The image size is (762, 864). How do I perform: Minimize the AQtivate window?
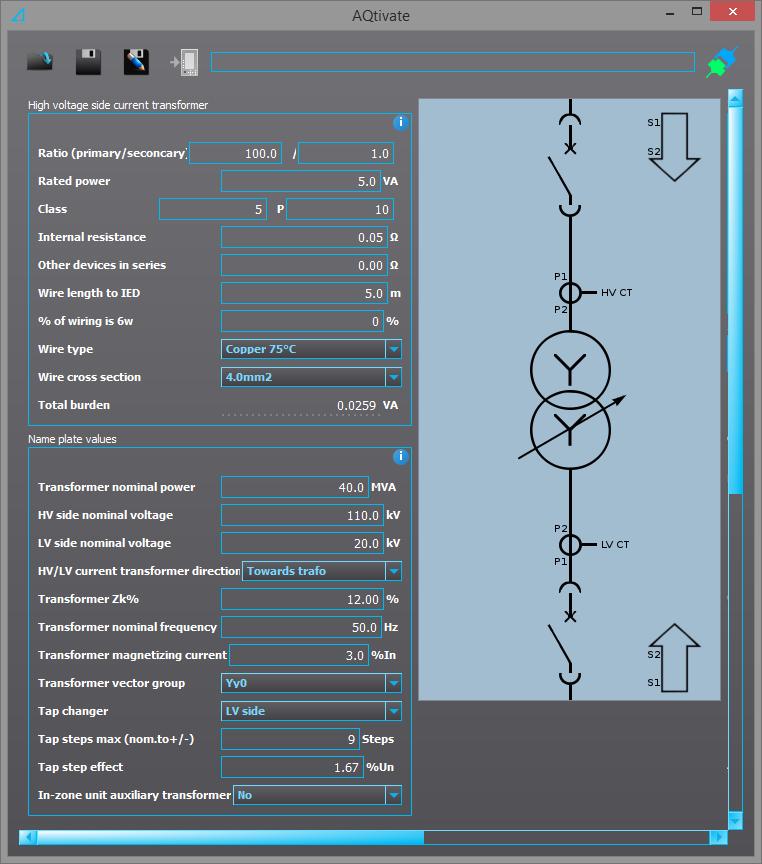click(x=670, y=12)
